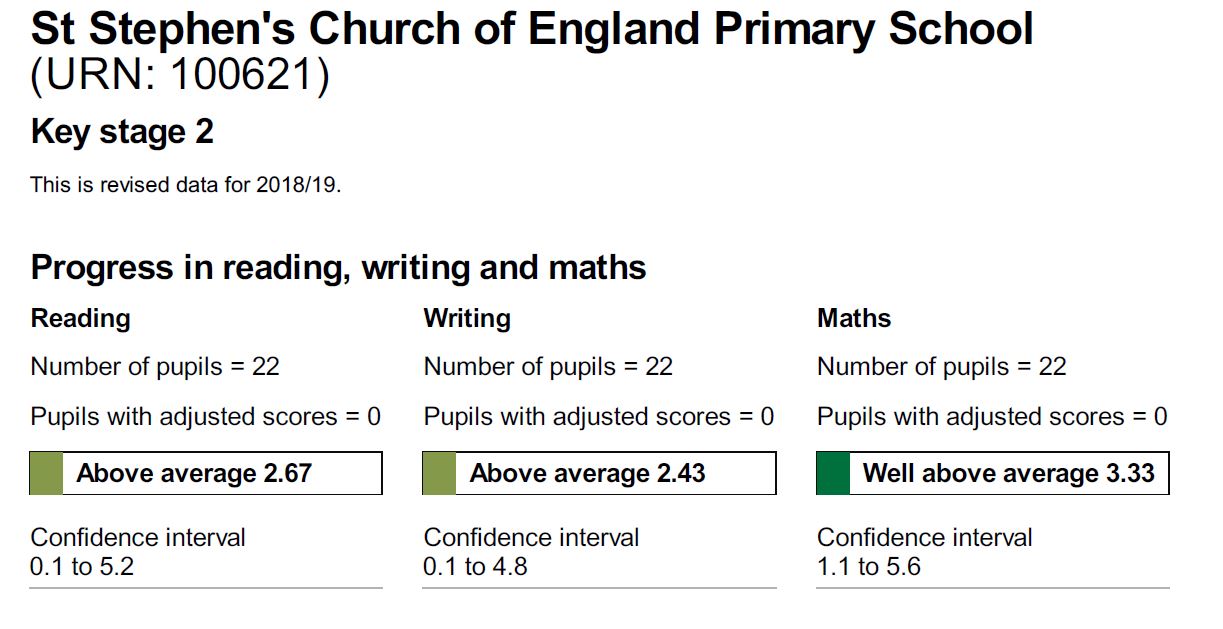Click the Reading column heading
This screenshot has height=629, width=1223.
tap(81, 318)
